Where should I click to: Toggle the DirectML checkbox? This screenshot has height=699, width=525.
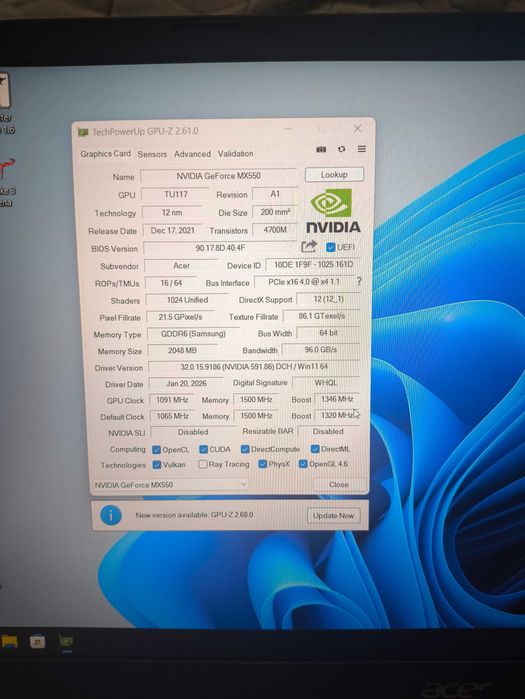(x=315, y=449)
